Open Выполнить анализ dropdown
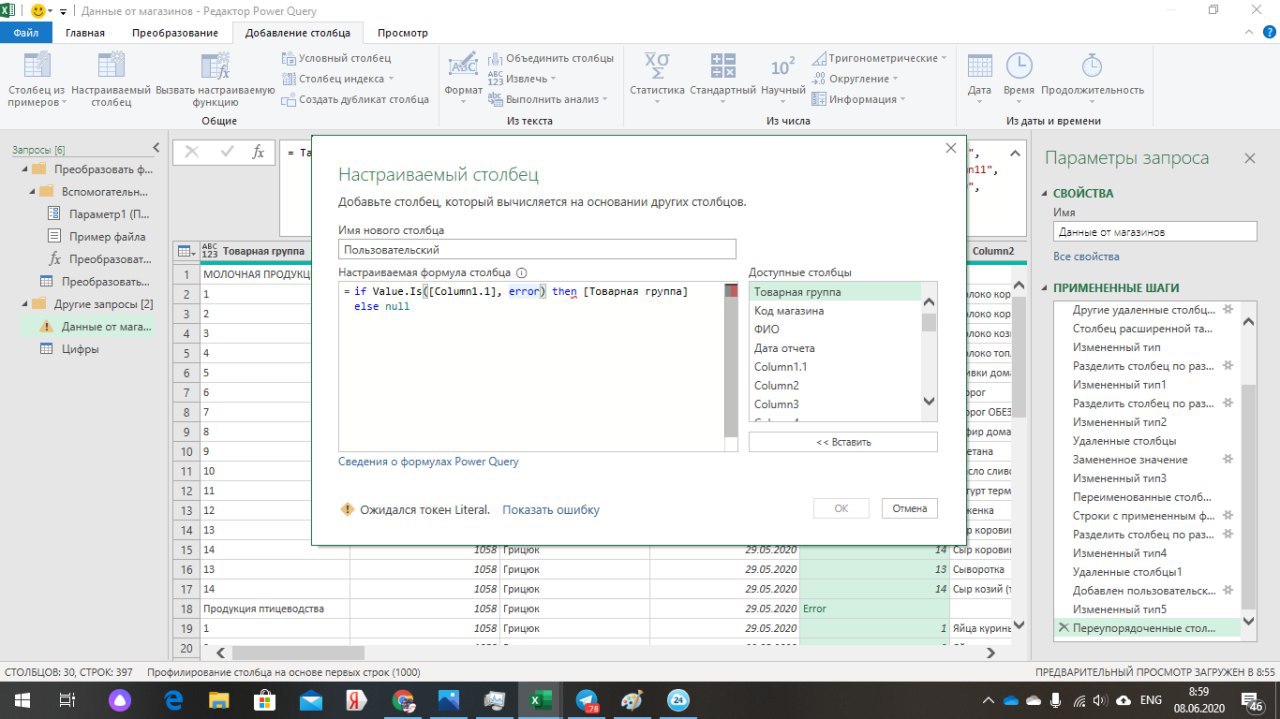 (549, 99)
